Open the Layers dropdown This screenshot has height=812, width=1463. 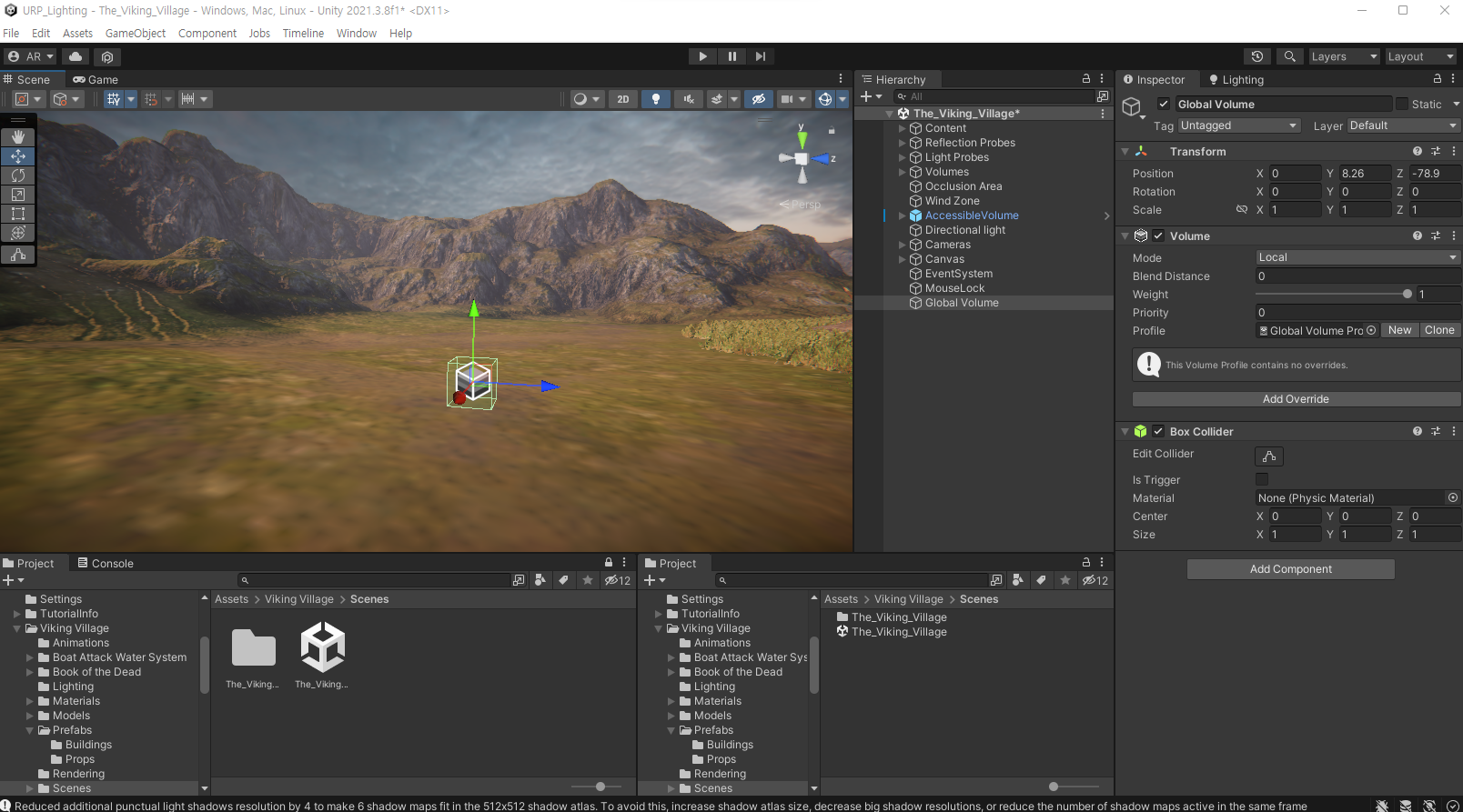(x=1344, y=56)
